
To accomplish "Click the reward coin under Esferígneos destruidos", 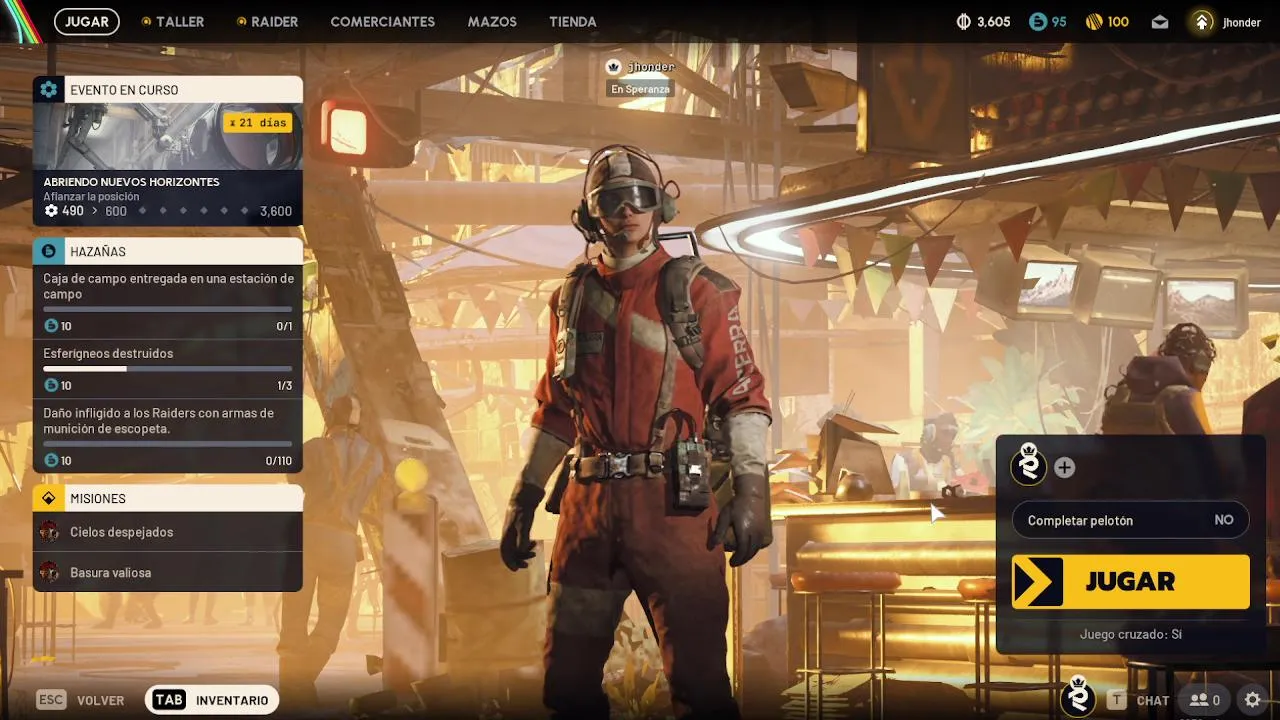I will [x=51, y=385].
